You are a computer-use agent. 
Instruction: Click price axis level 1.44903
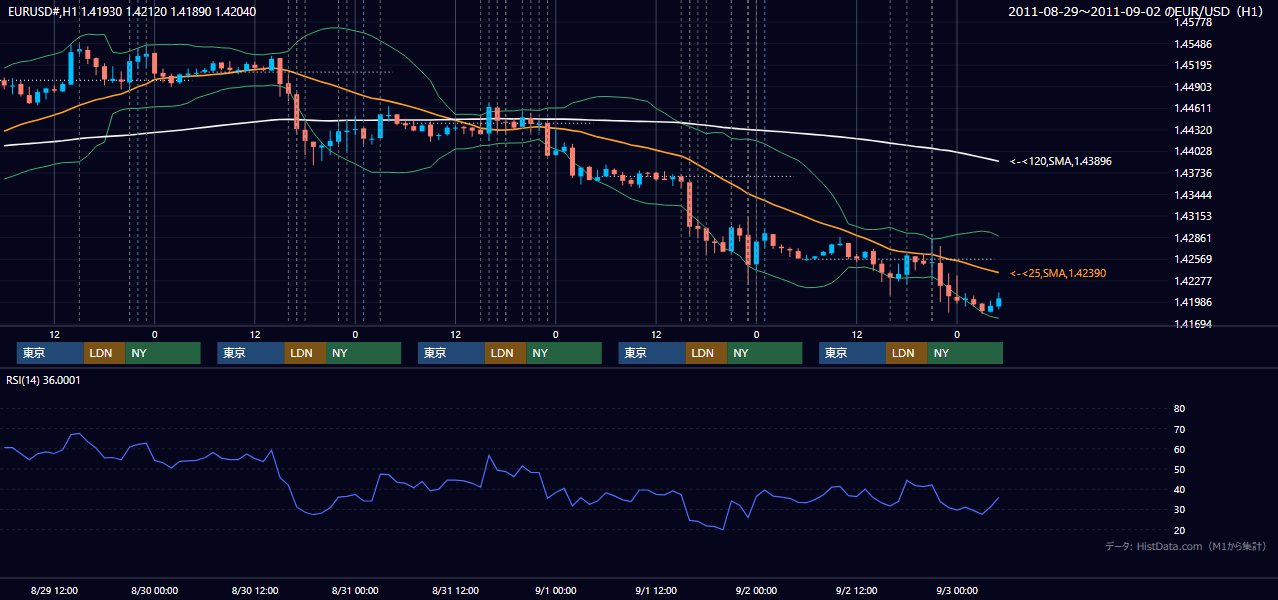pos(1192,88)
